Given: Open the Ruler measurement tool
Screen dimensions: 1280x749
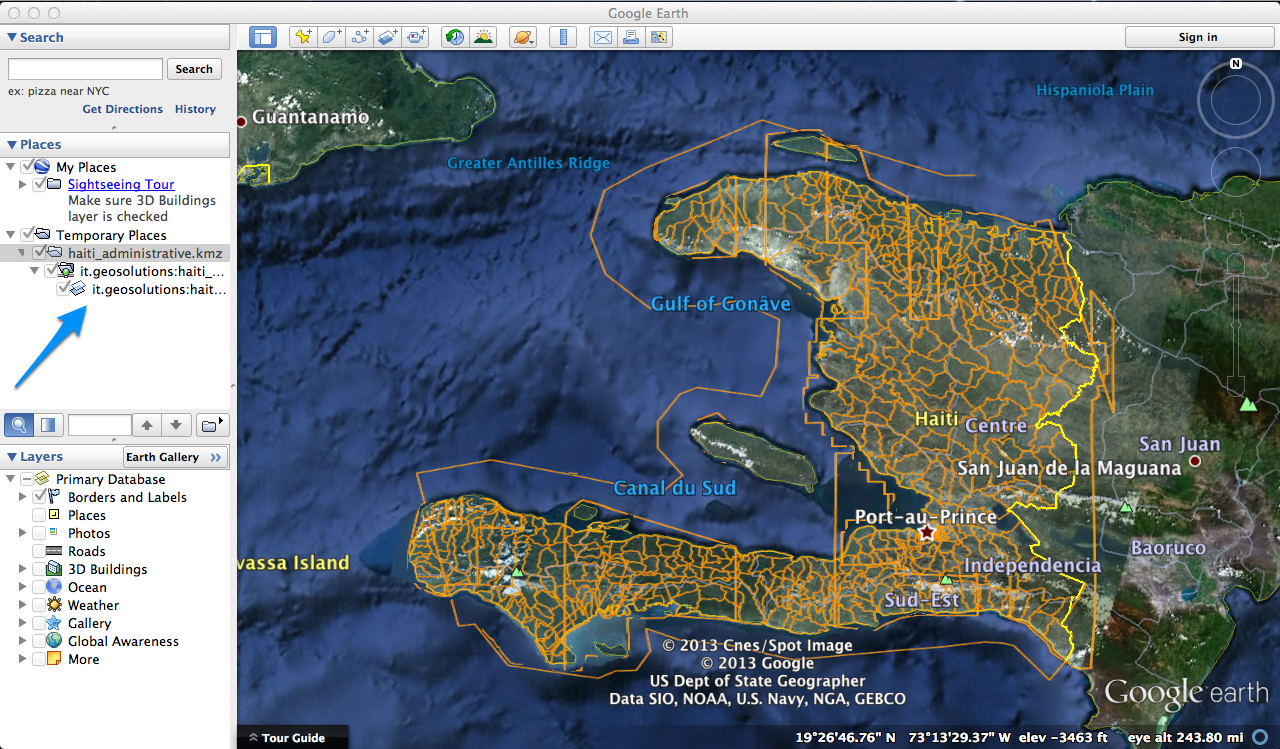Looking at the screenshot, I should click(563, 37).
